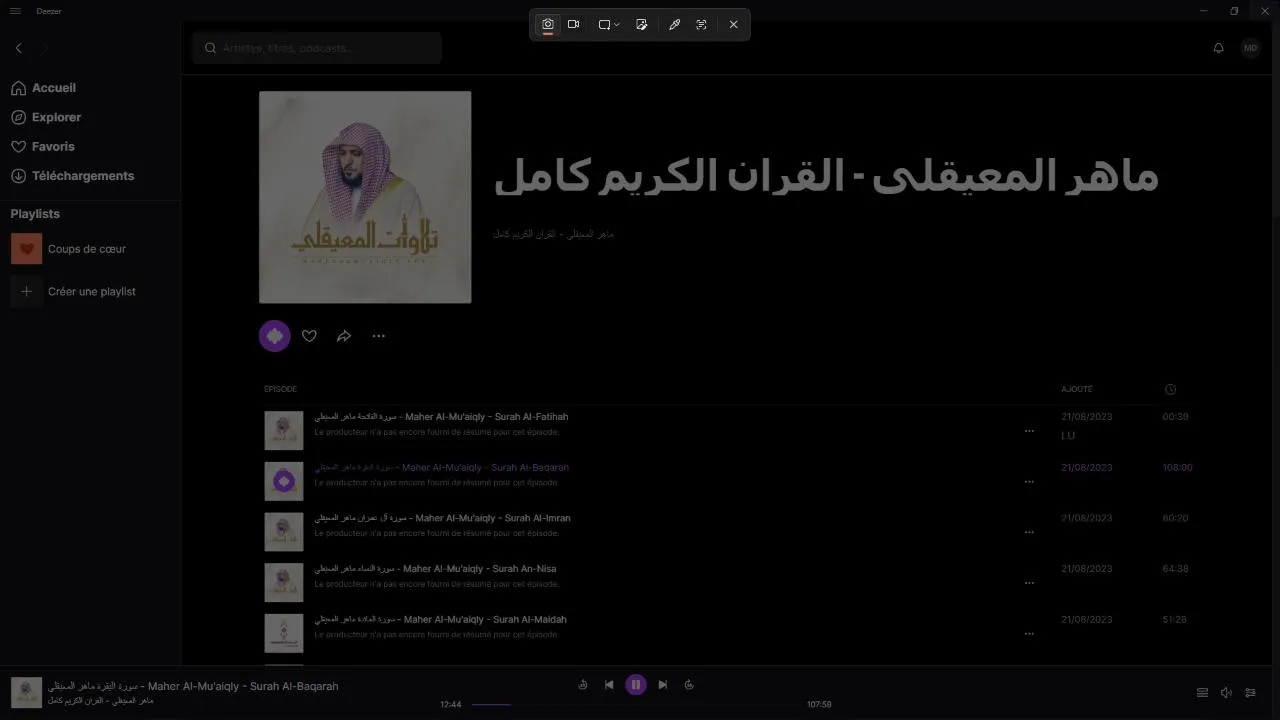Open the audio settings sliders icon
Screen dimensions: 1280x720
click(x=1250, y=693)
